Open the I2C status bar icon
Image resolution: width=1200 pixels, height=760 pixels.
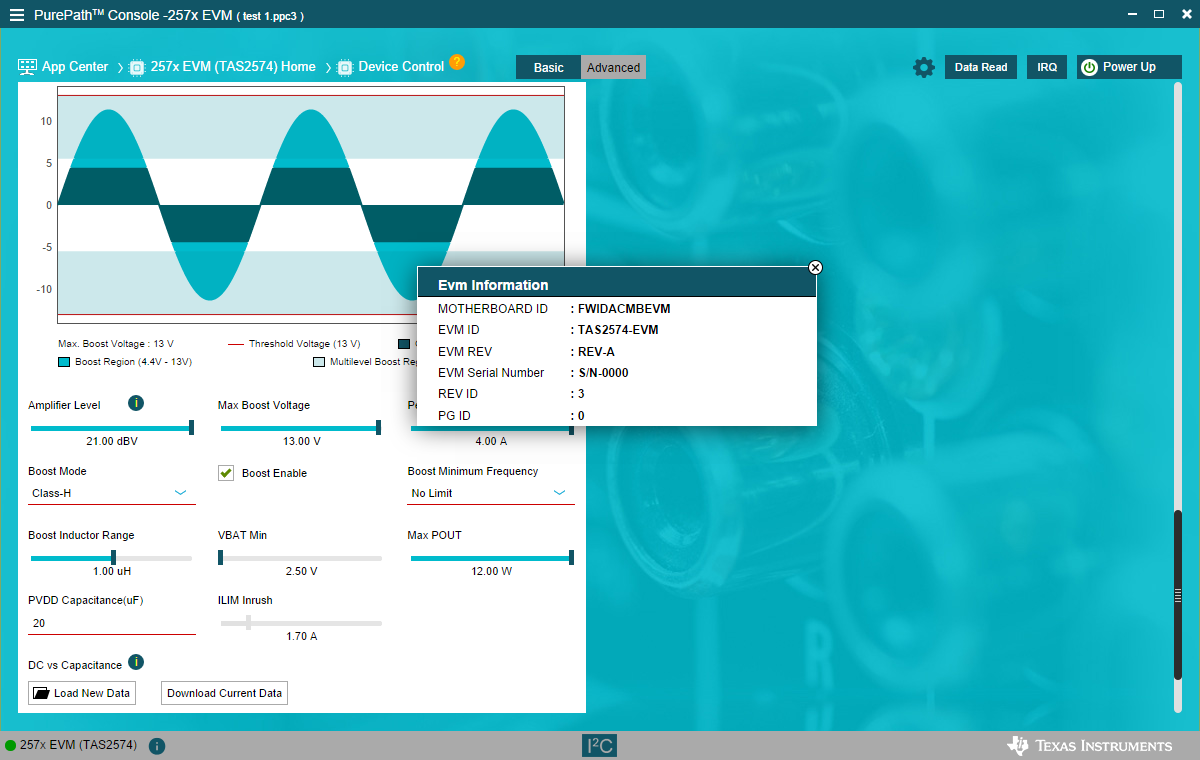[x=600, y=745]
